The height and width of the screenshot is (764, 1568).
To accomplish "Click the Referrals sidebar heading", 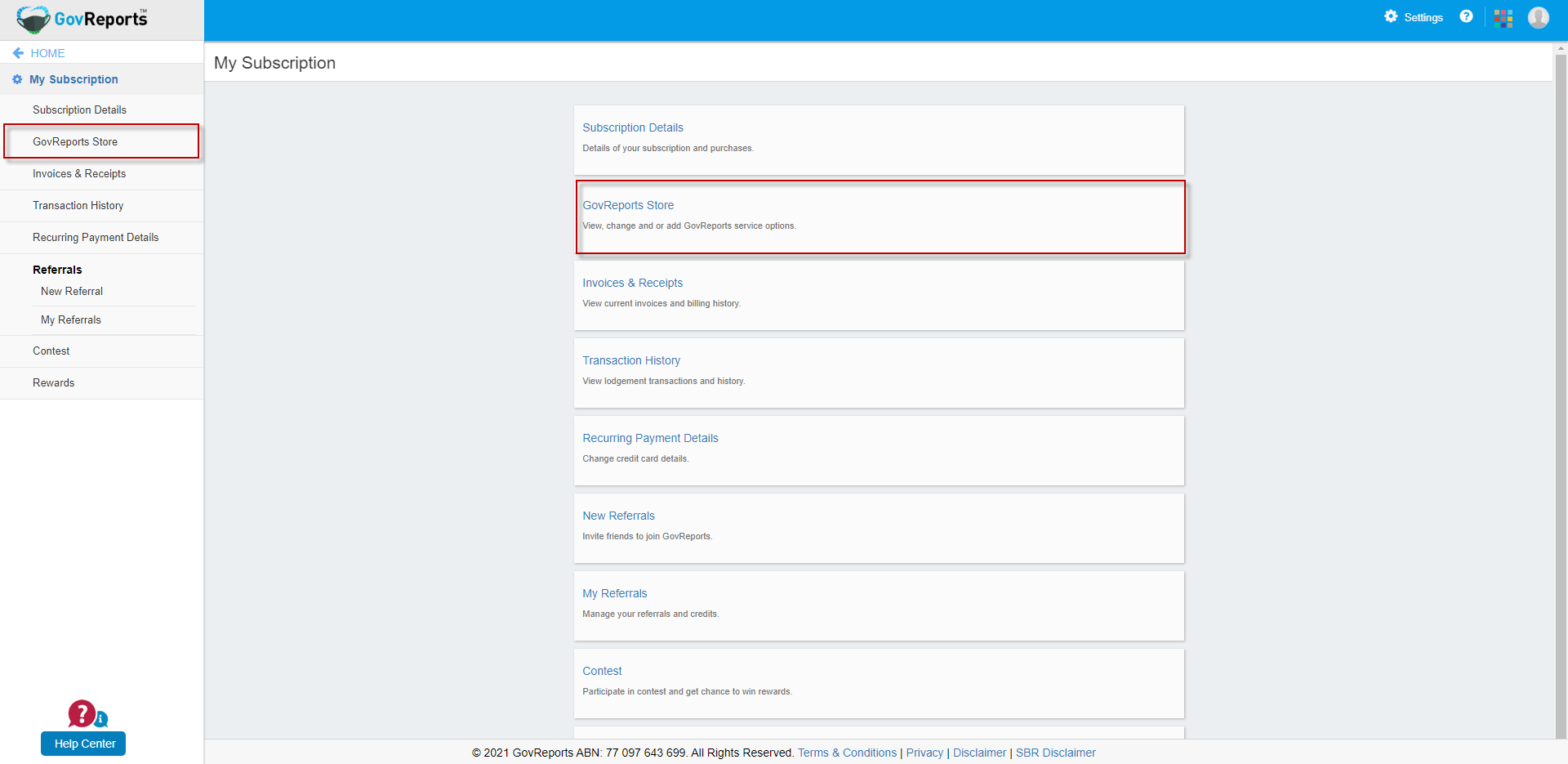I will (57, 270).
